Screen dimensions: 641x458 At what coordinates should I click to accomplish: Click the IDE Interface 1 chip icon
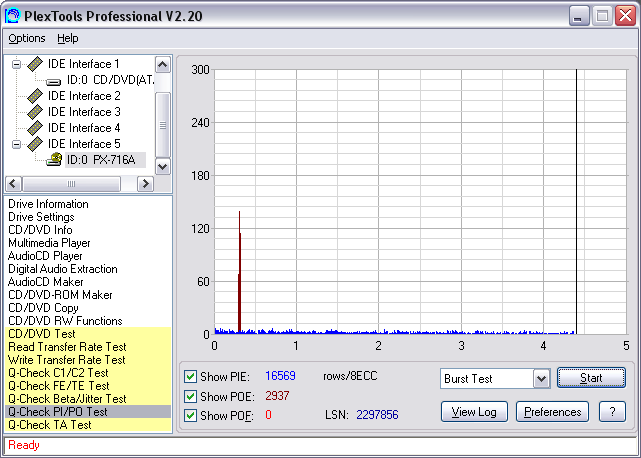click(35, 64)
